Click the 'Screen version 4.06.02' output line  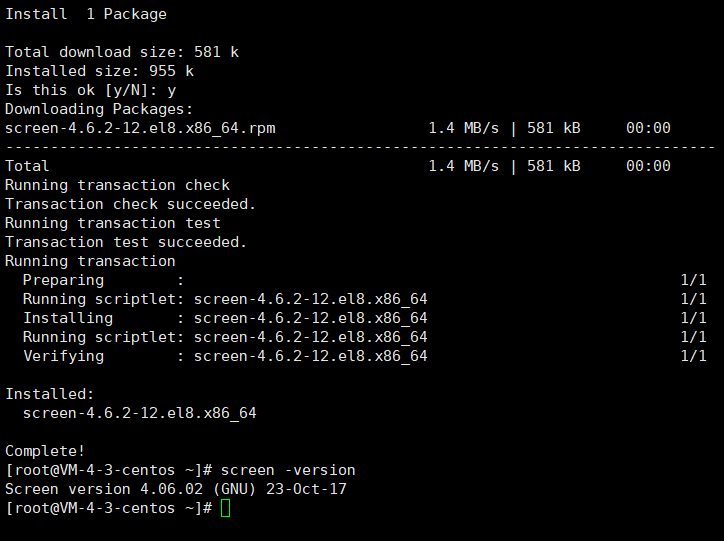point(176,489)
